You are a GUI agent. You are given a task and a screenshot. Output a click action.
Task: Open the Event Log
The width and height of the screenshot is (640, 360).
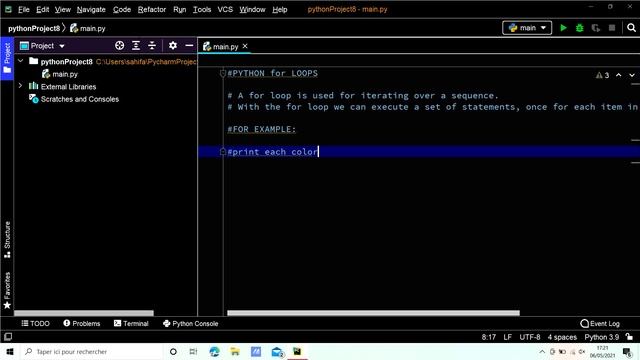600,323
